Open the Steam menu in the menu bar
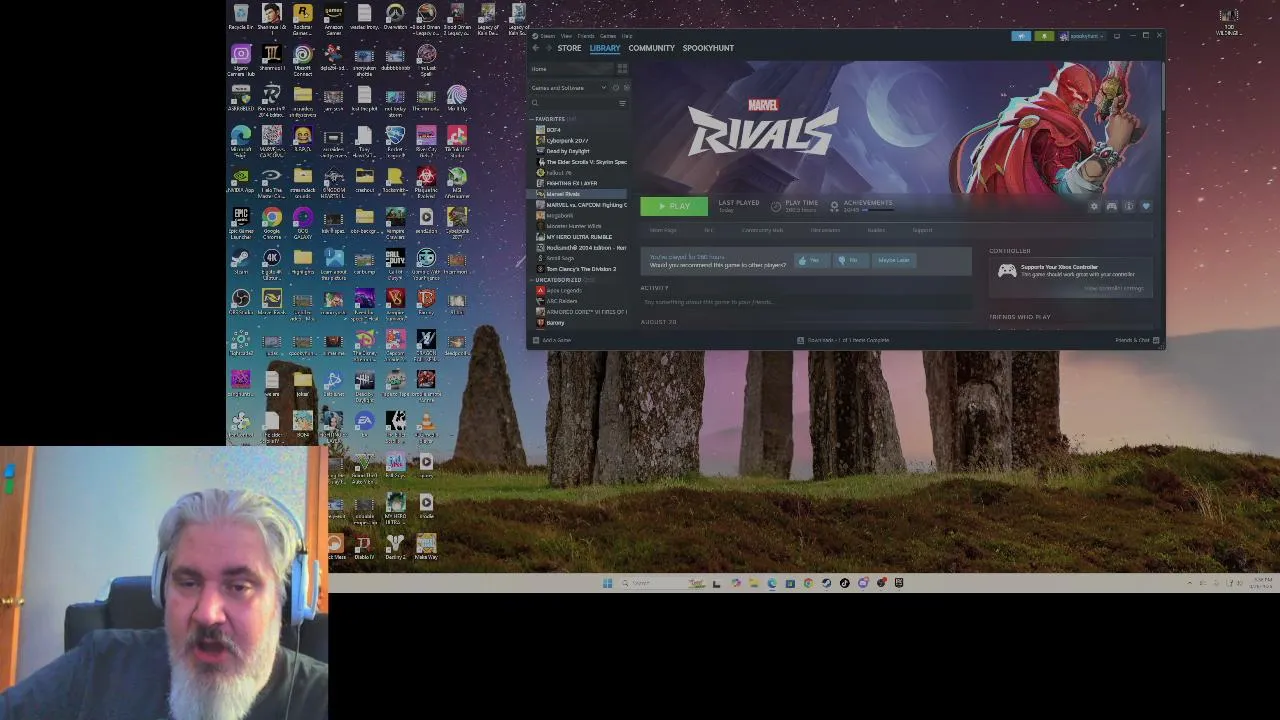Image resolution: width=1280 pixels, height=720 pixels. [x=547, y=36]
